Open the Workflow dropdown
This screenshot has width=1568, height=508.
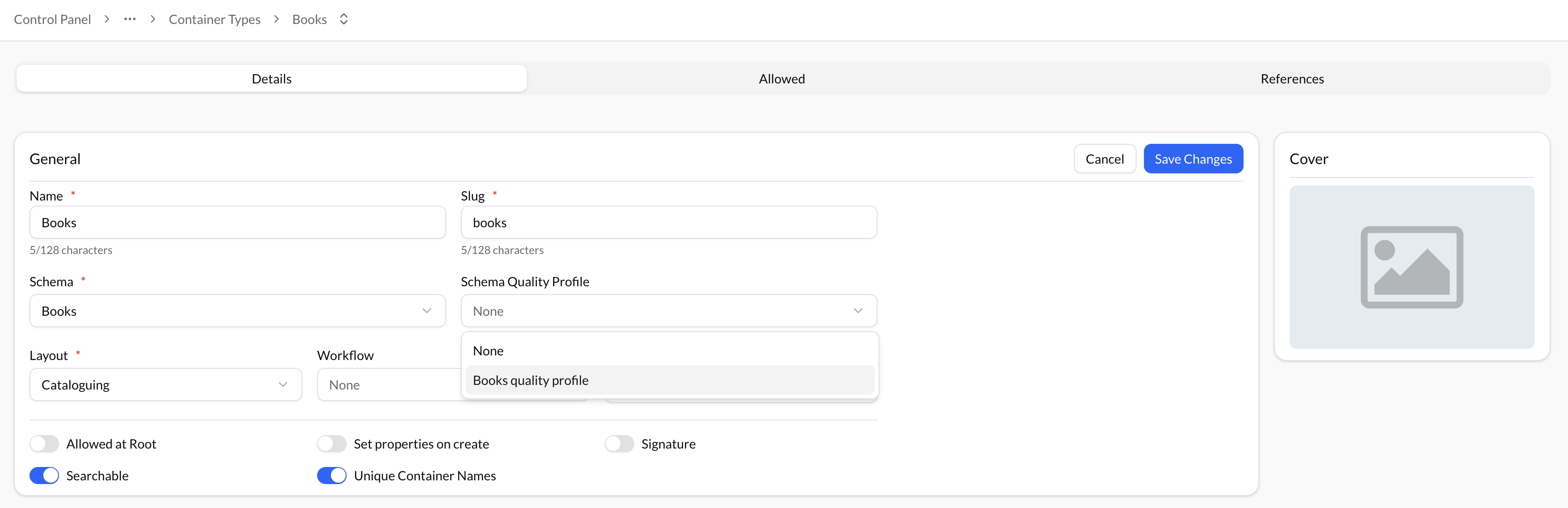pos(389,384)
